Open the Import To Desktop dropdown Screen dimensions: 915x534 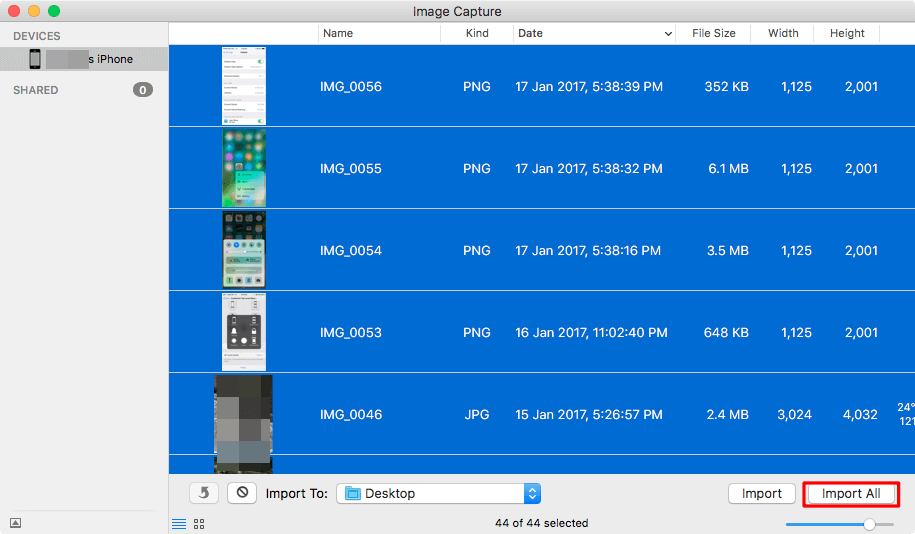(x=438, y=493)
